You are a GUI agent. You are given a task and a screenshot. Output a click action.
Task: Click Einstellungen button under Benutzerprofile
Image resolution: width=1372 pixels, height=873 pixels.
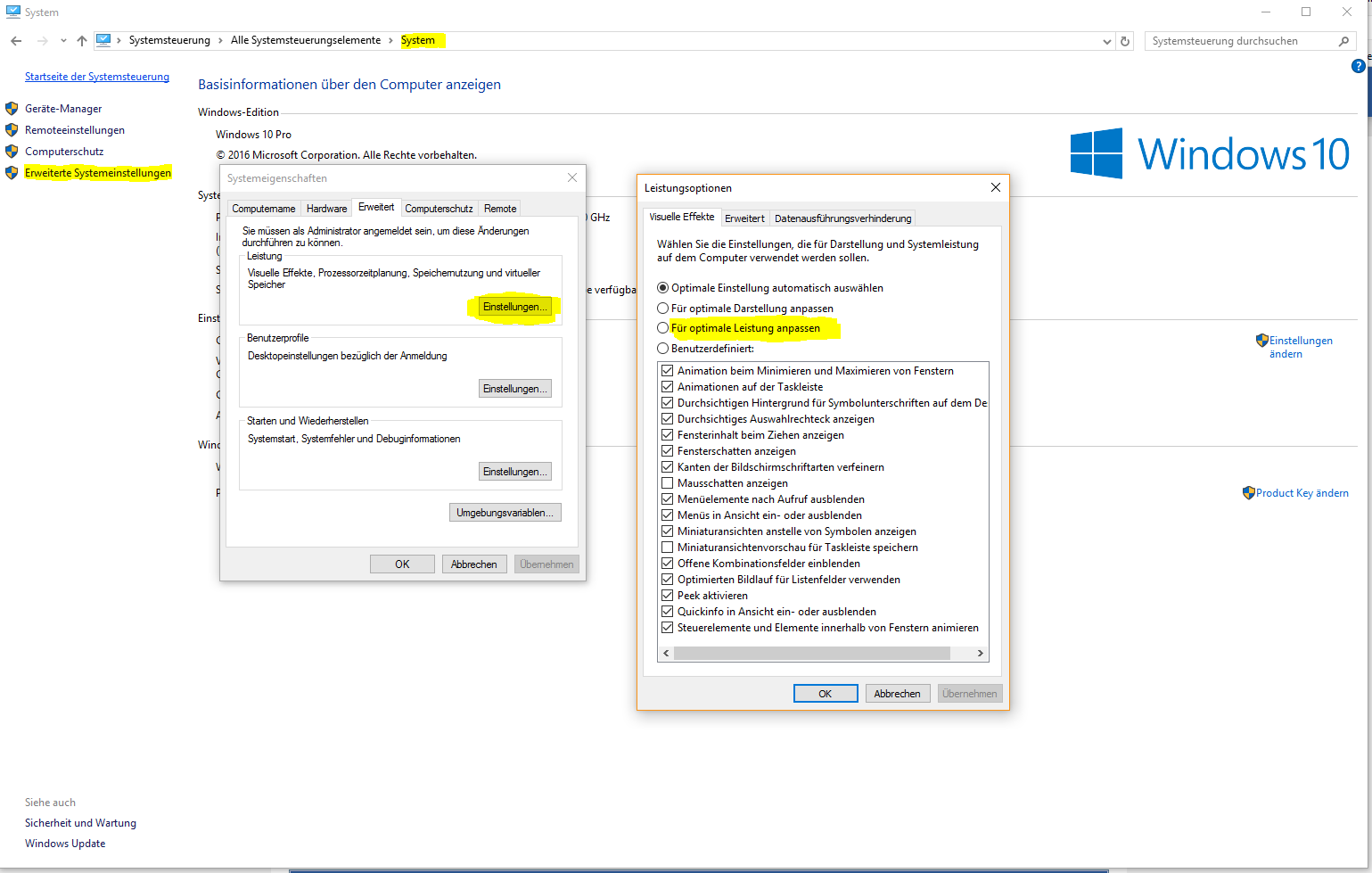coord(515,389)
